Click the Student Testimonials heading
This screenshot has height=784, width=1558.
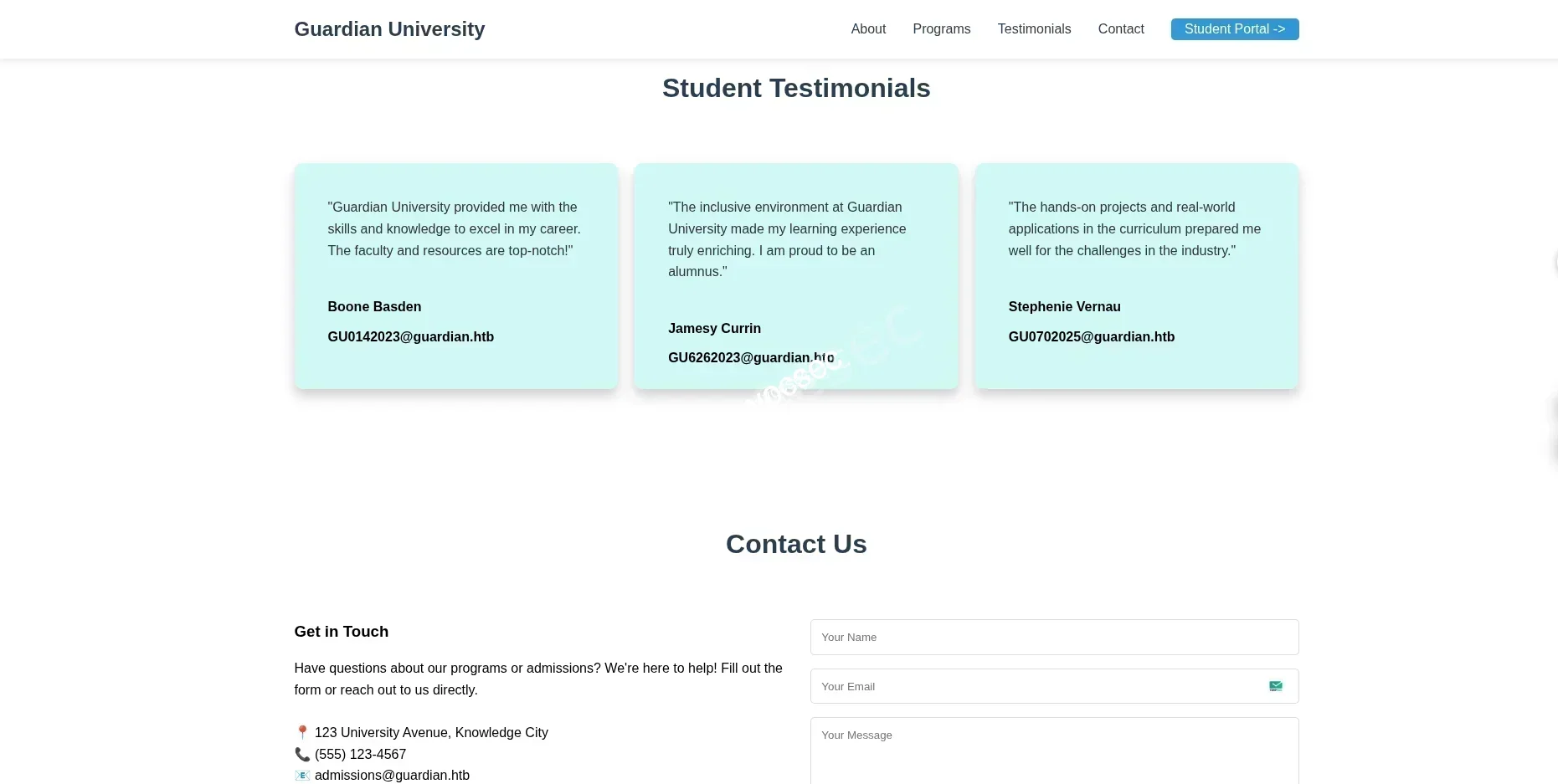[x=795, y=88]
